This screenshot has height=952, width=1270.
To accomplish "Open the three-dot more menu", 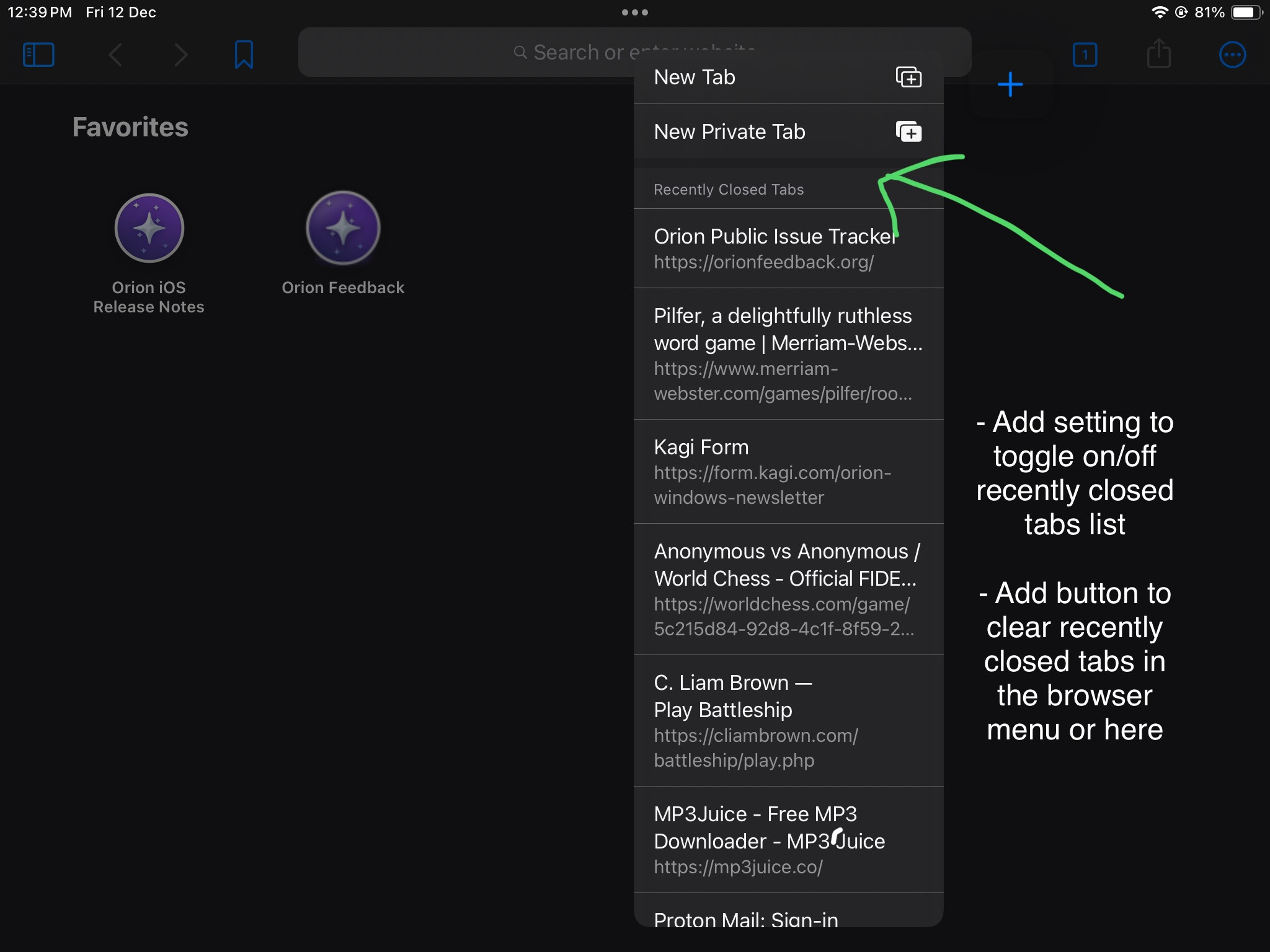I will click(1232, 55).
